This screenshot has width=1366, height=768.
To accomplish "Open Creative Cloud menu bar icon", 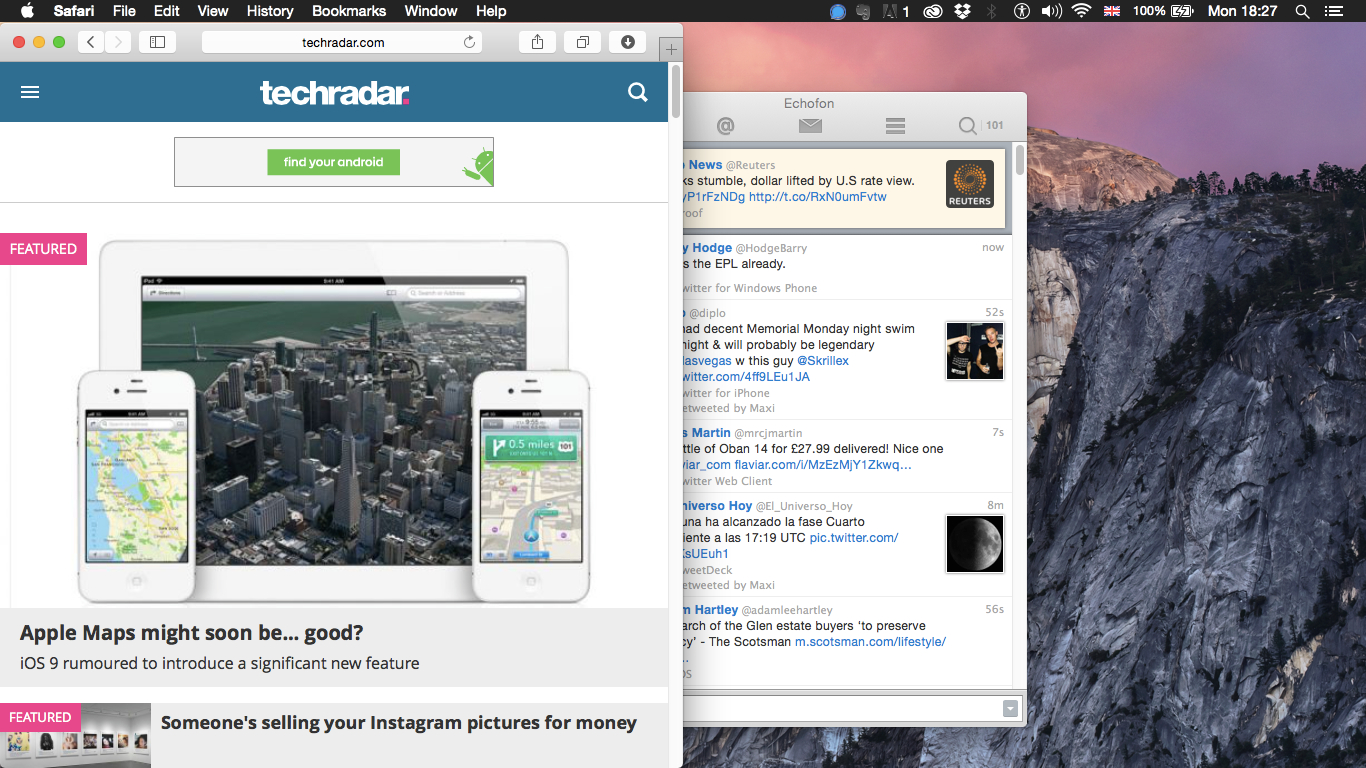I will click(x=933, y=11).
